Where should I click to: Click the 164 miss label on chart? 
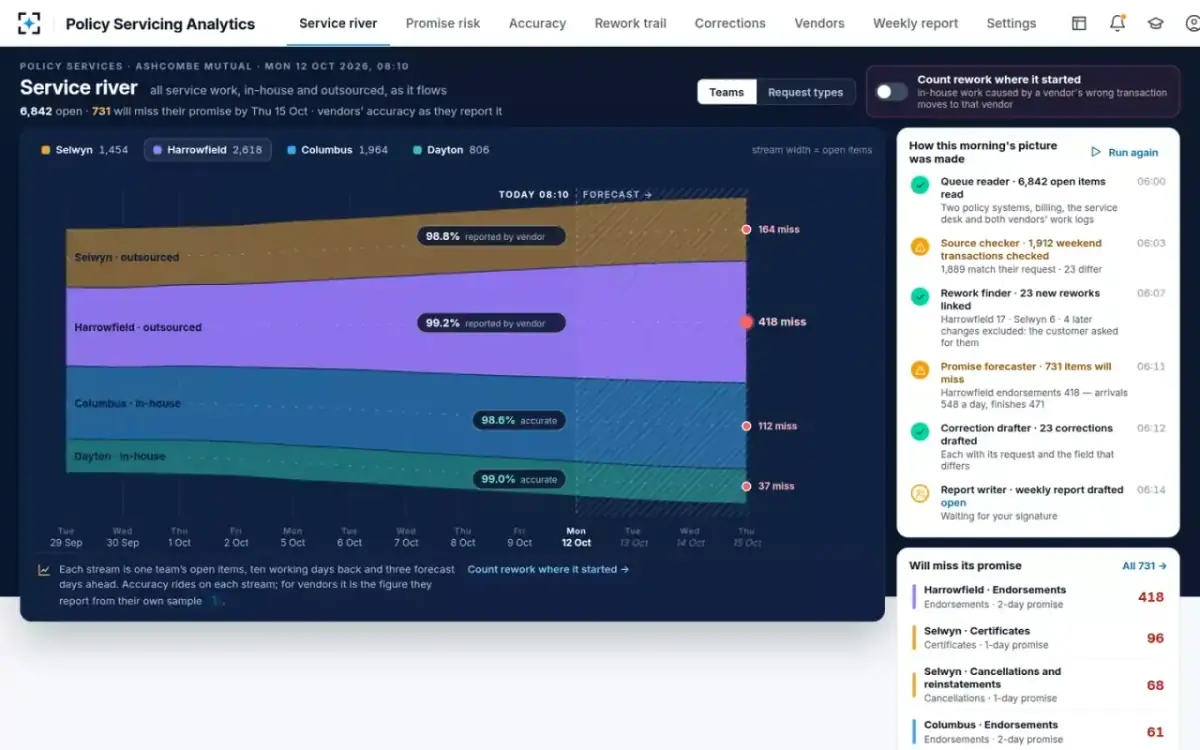779,229
